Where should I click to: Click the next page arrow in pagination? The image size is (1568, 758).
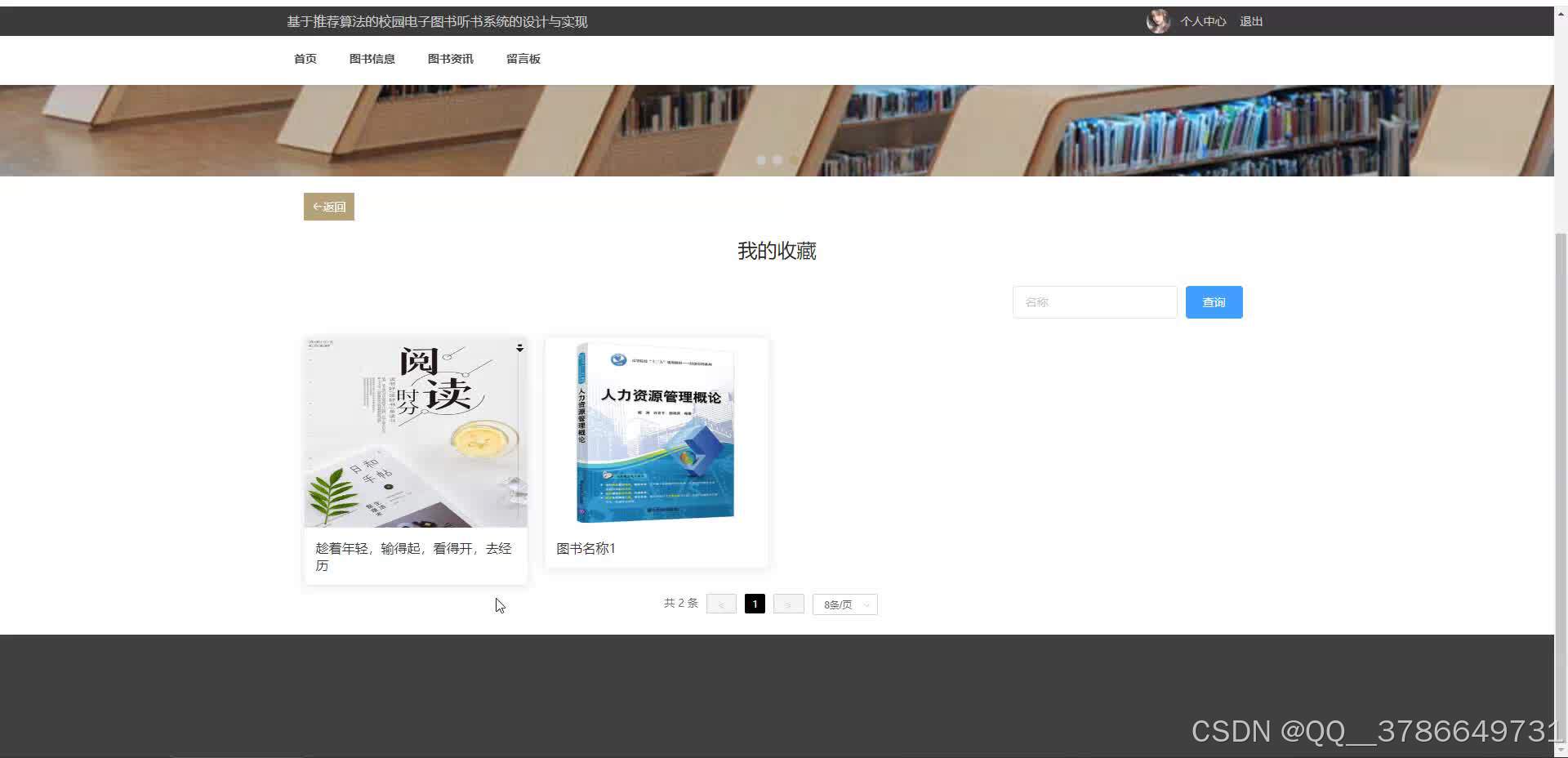click(787, 604)
